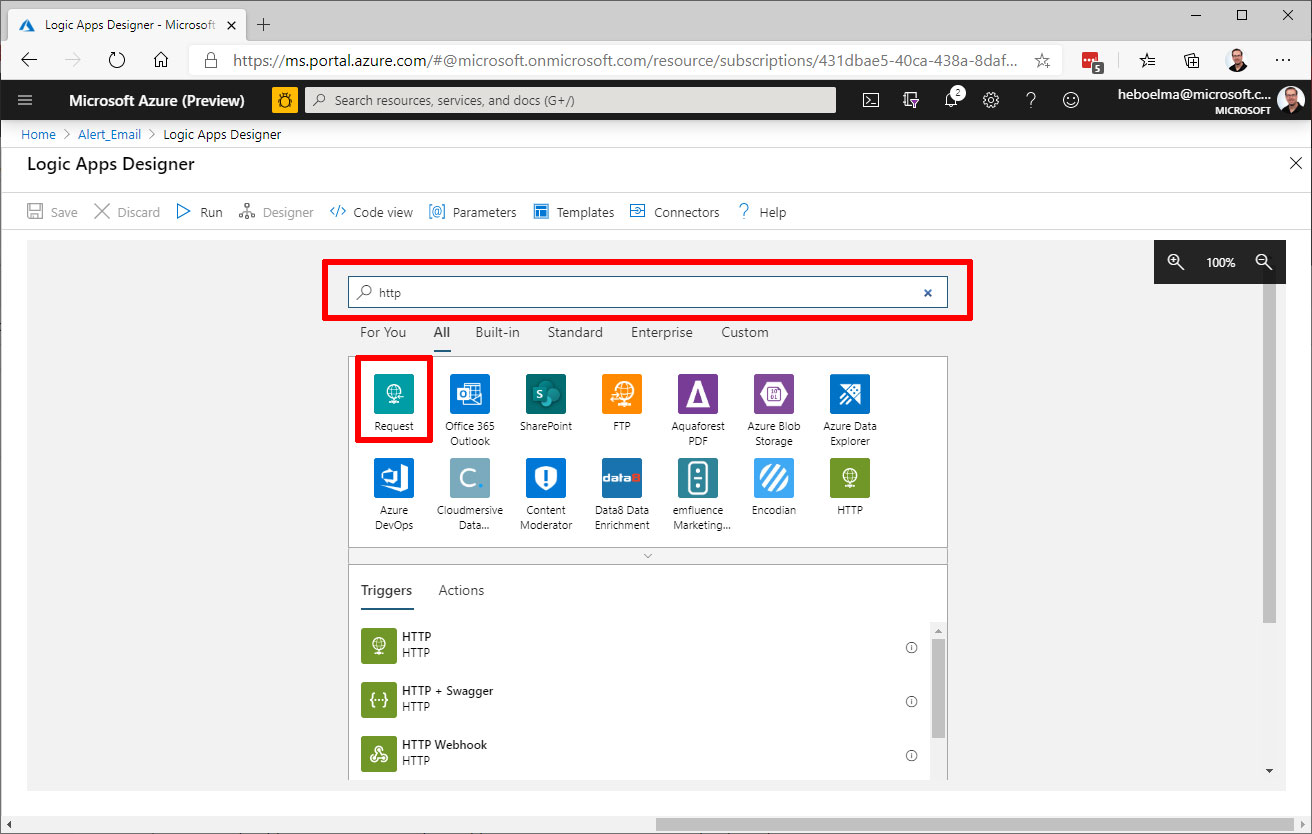View Azure notifications bell
The image size is (1312, 834).
pyautogui.click(x=952, y=100)
